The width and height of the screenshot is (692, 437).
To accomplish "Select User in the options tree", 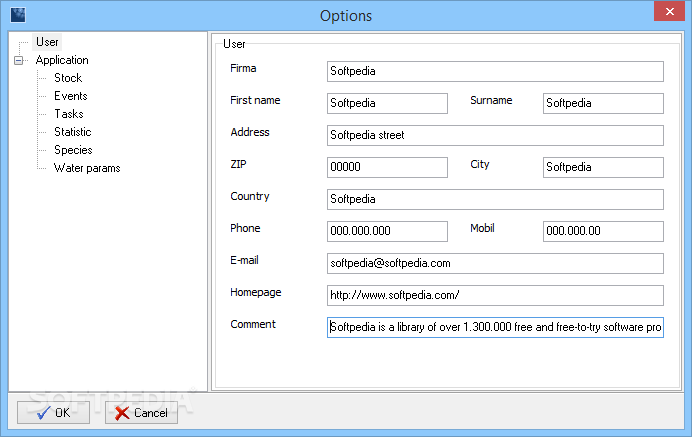I will pyautogui.click(x=47, y=42).
